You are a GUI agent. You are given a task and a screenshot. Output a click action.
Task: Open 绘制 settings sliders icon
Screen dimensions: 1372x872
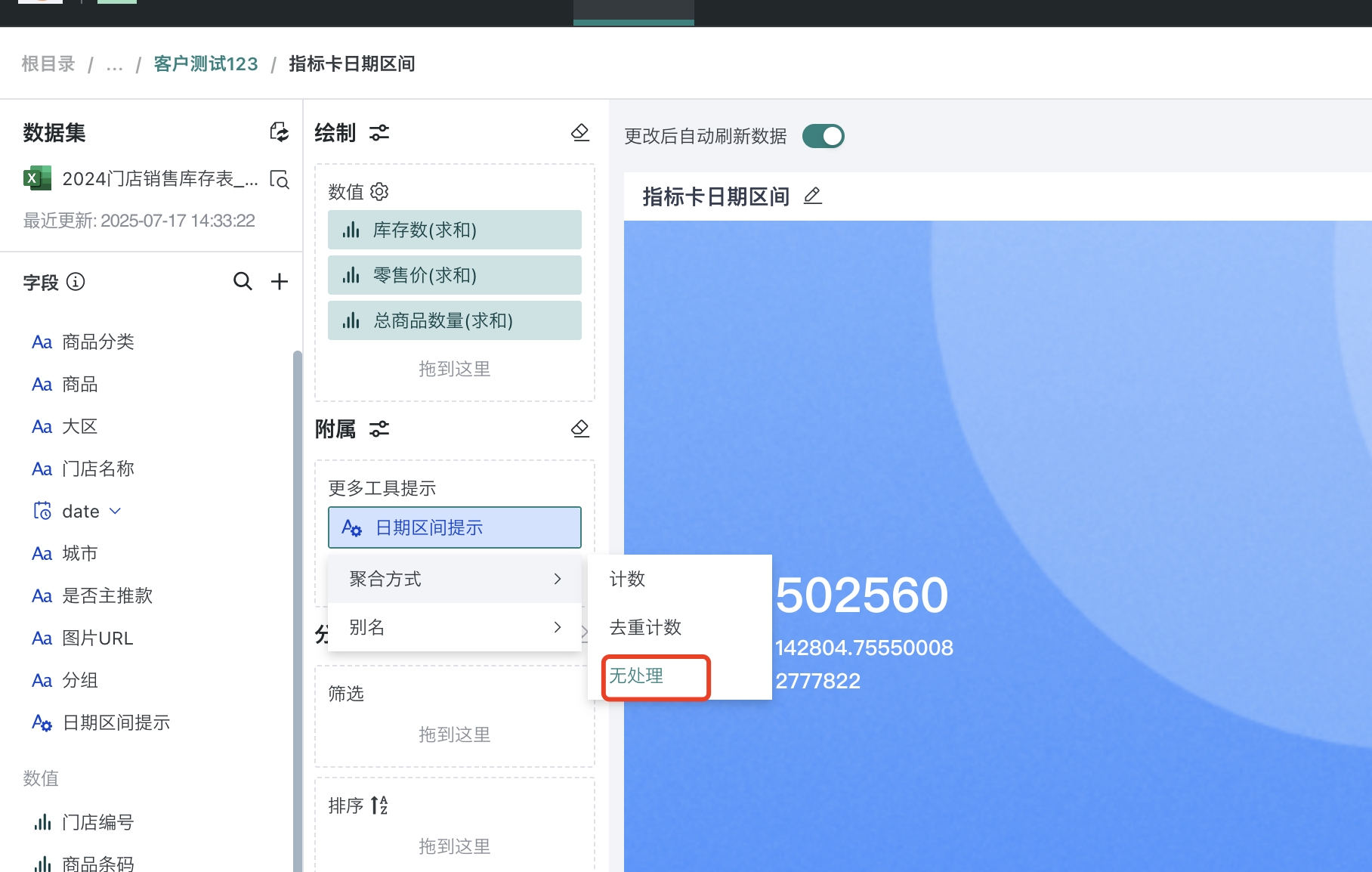click(379, 133)
